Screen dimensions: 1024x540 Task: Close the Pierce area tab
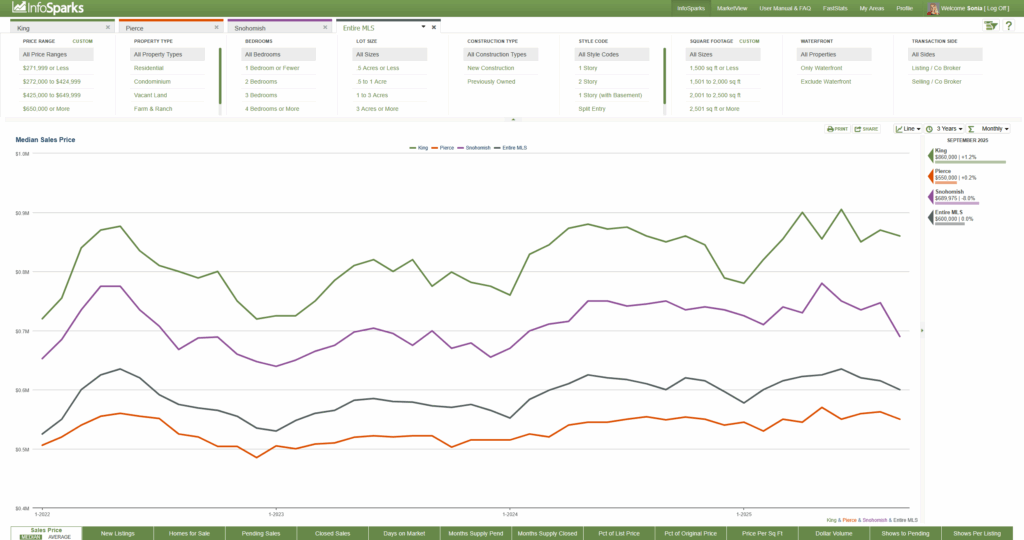(x=216, y=28)
